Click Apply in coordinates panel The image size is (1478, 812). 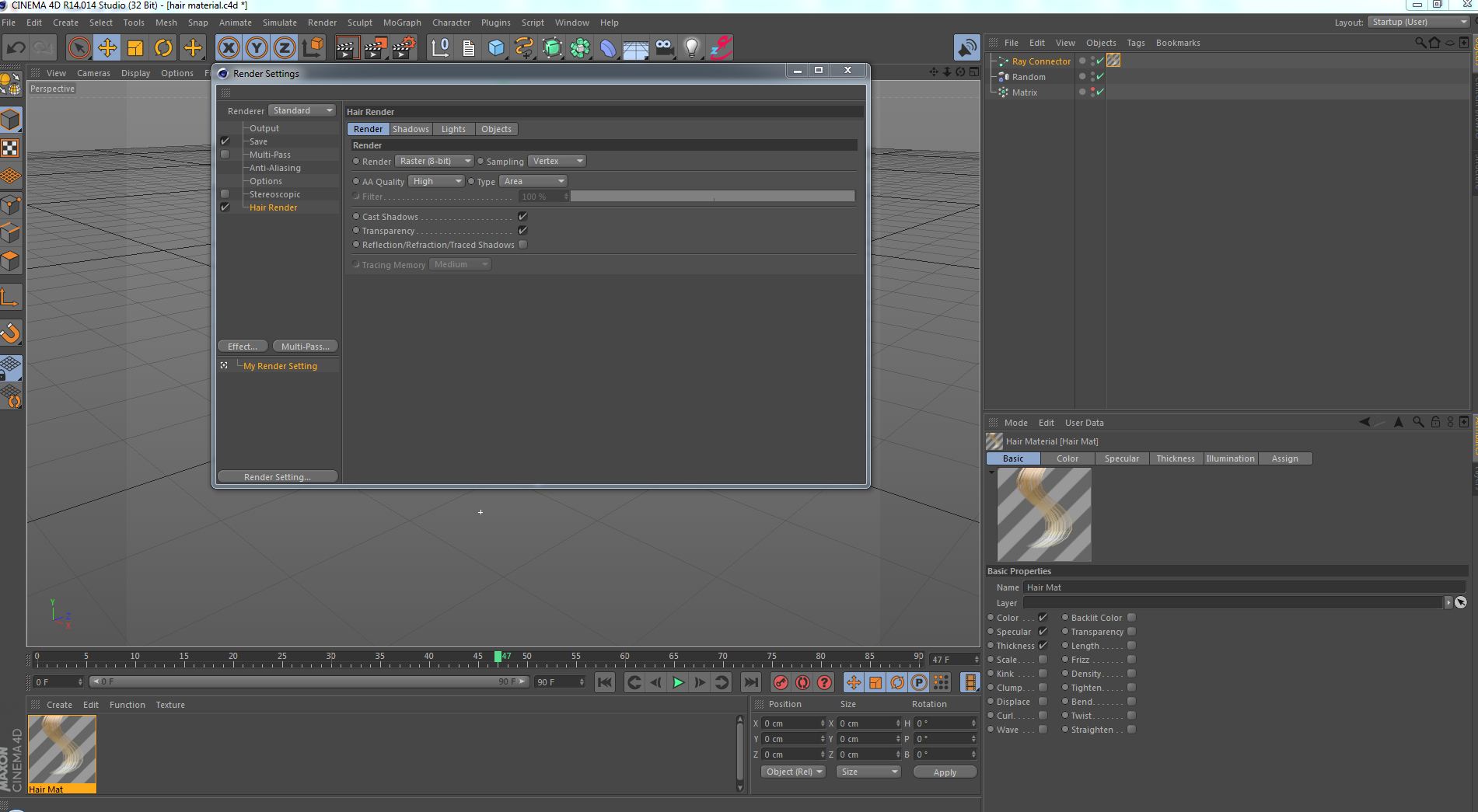coord(945,772)
